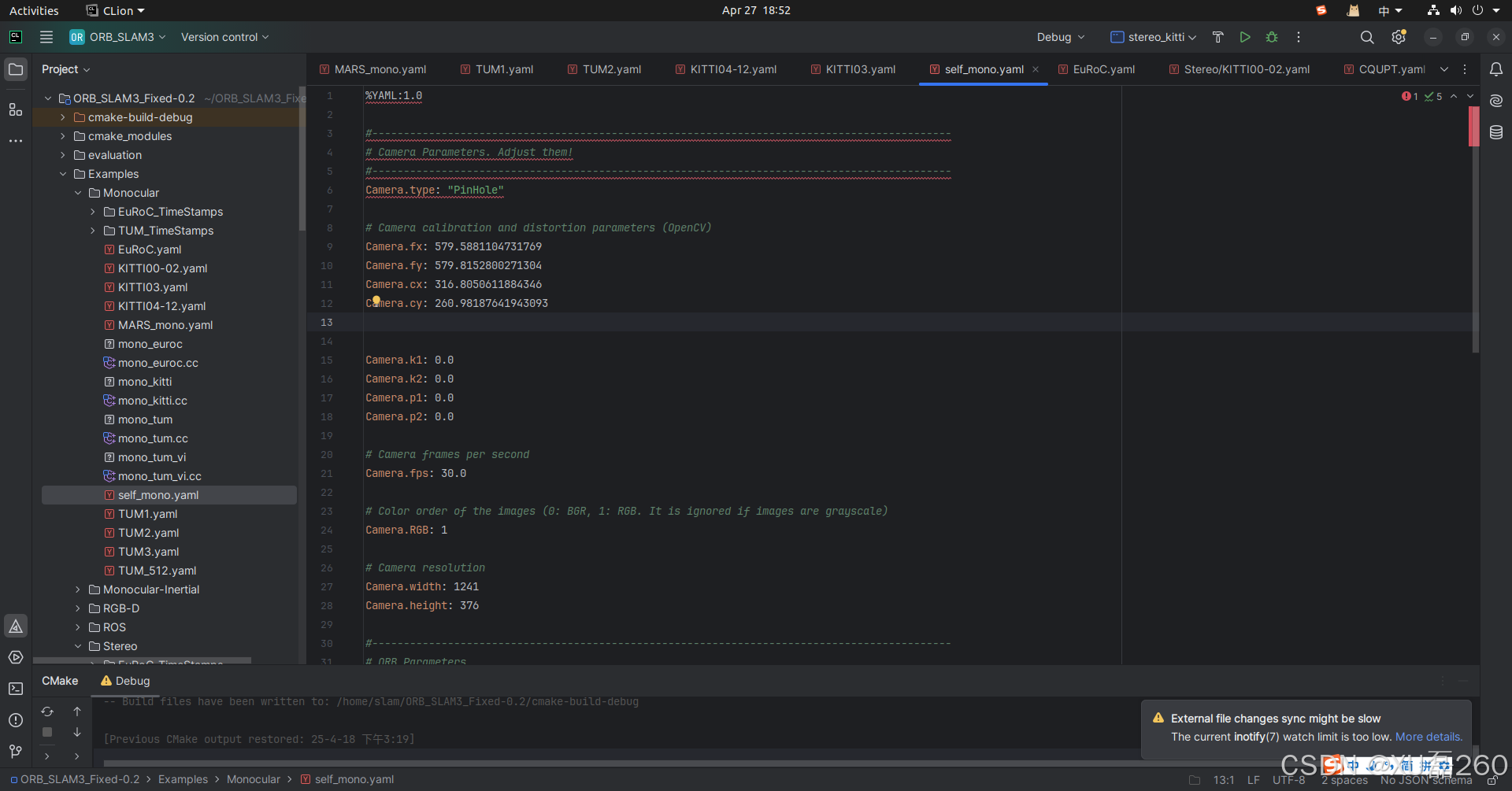The image size is (1512, 791).
Task: Open the Problems tool window
Action: (16, 720)
